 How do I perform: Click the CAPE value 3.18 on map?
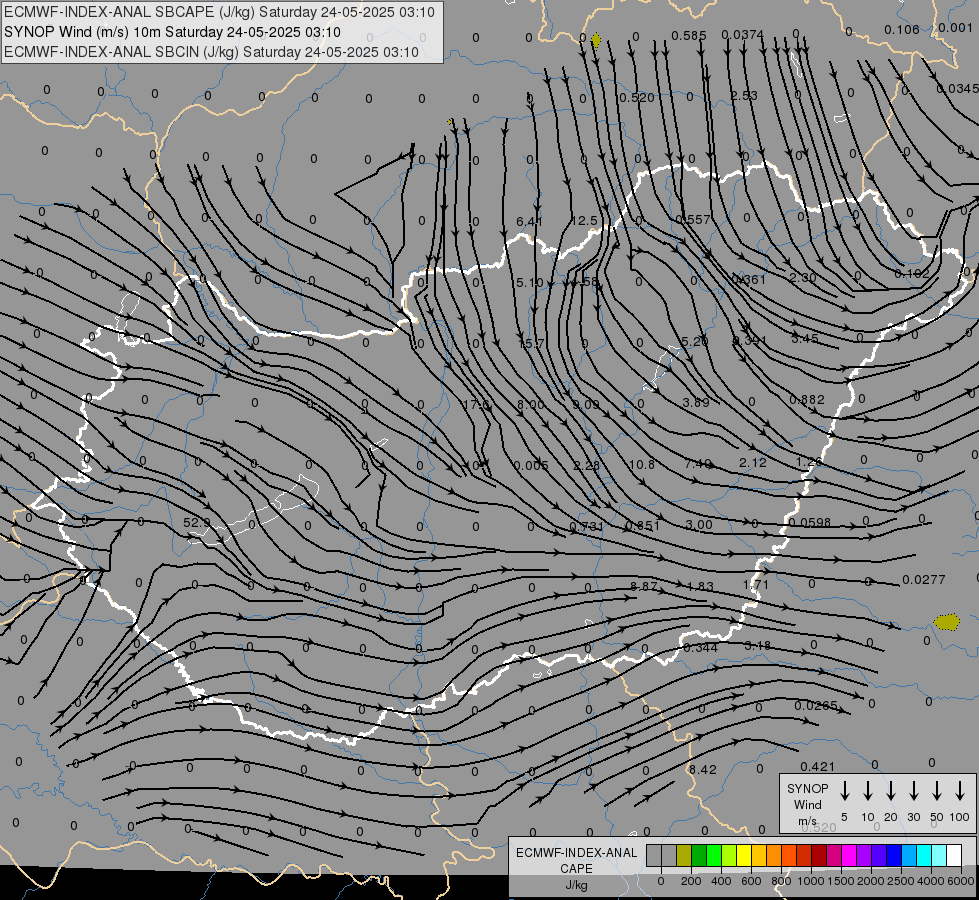point(757,645)
